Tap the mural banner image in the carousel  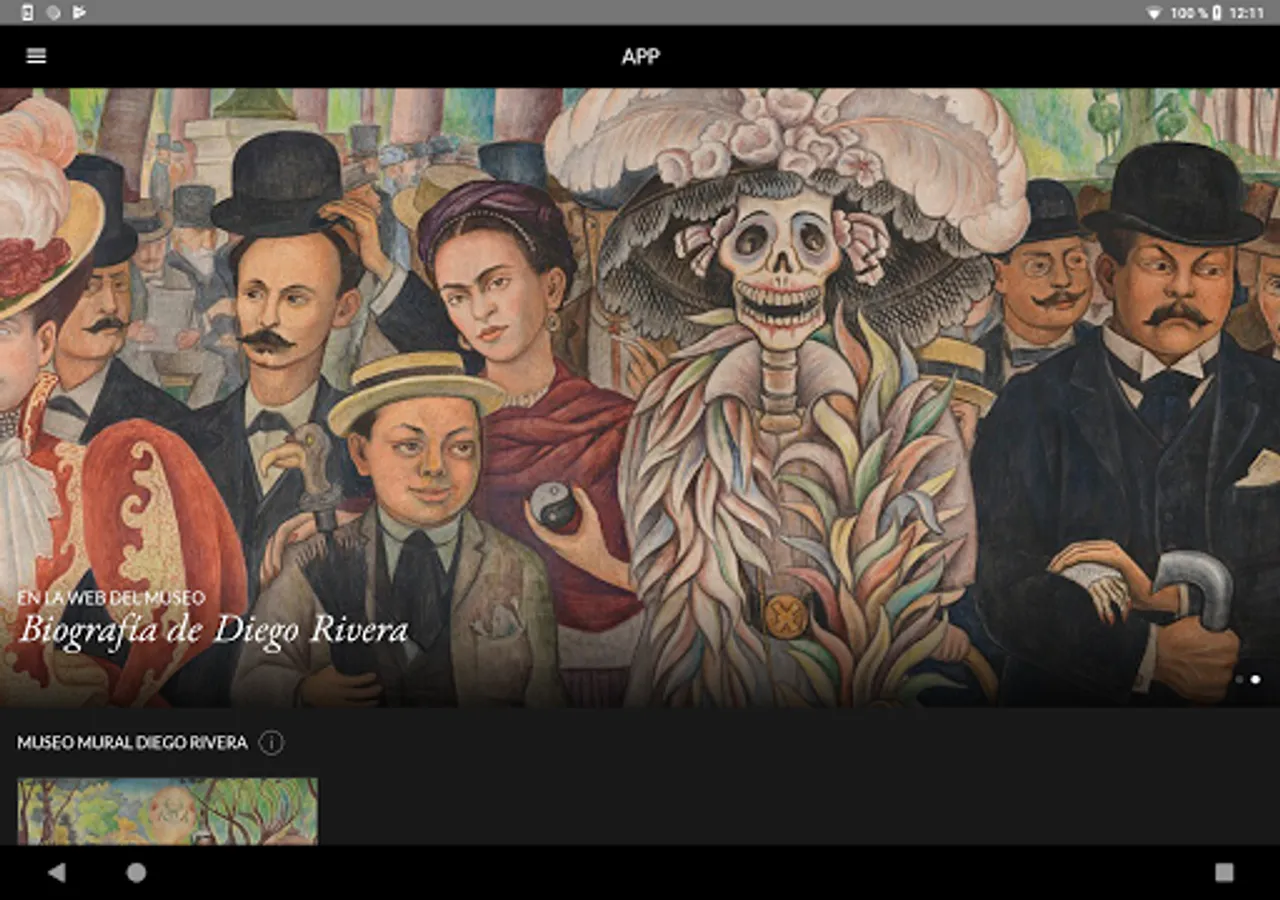(640, 397)
